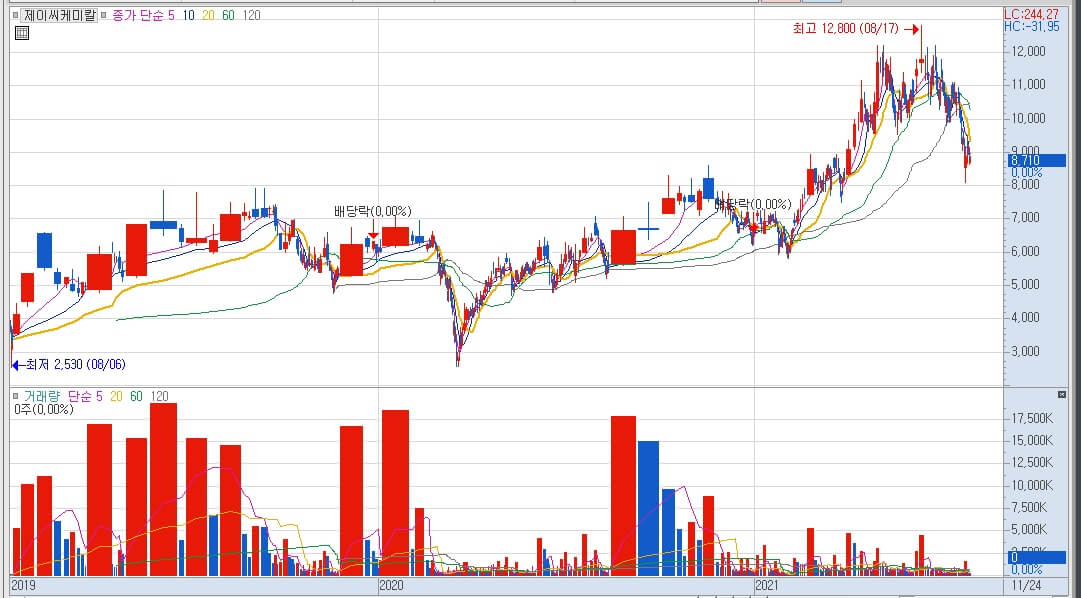Viewport: 1081px width, 598px height.
Task: Close the volume panel with its X icon
Action: tap(1062, 395)
